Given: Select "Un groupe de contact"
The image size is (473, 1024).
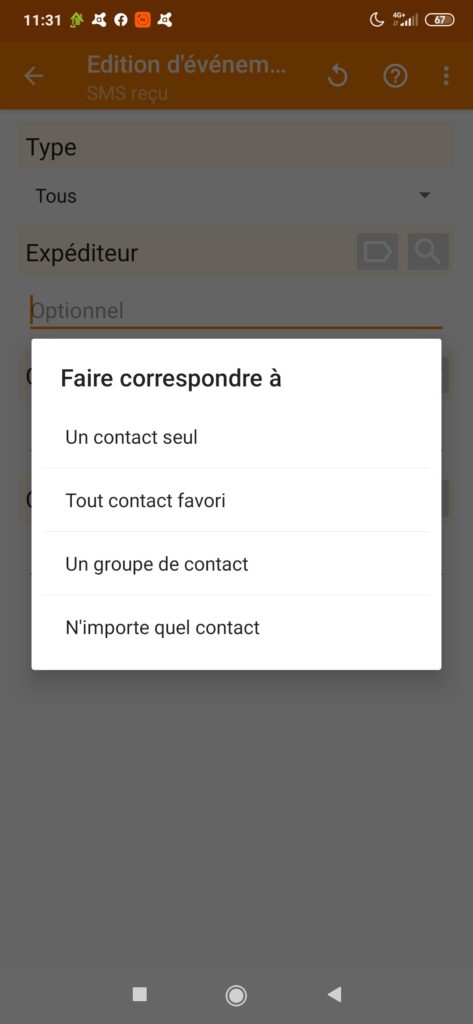Looking at the screenshot, I should point(236,564).
